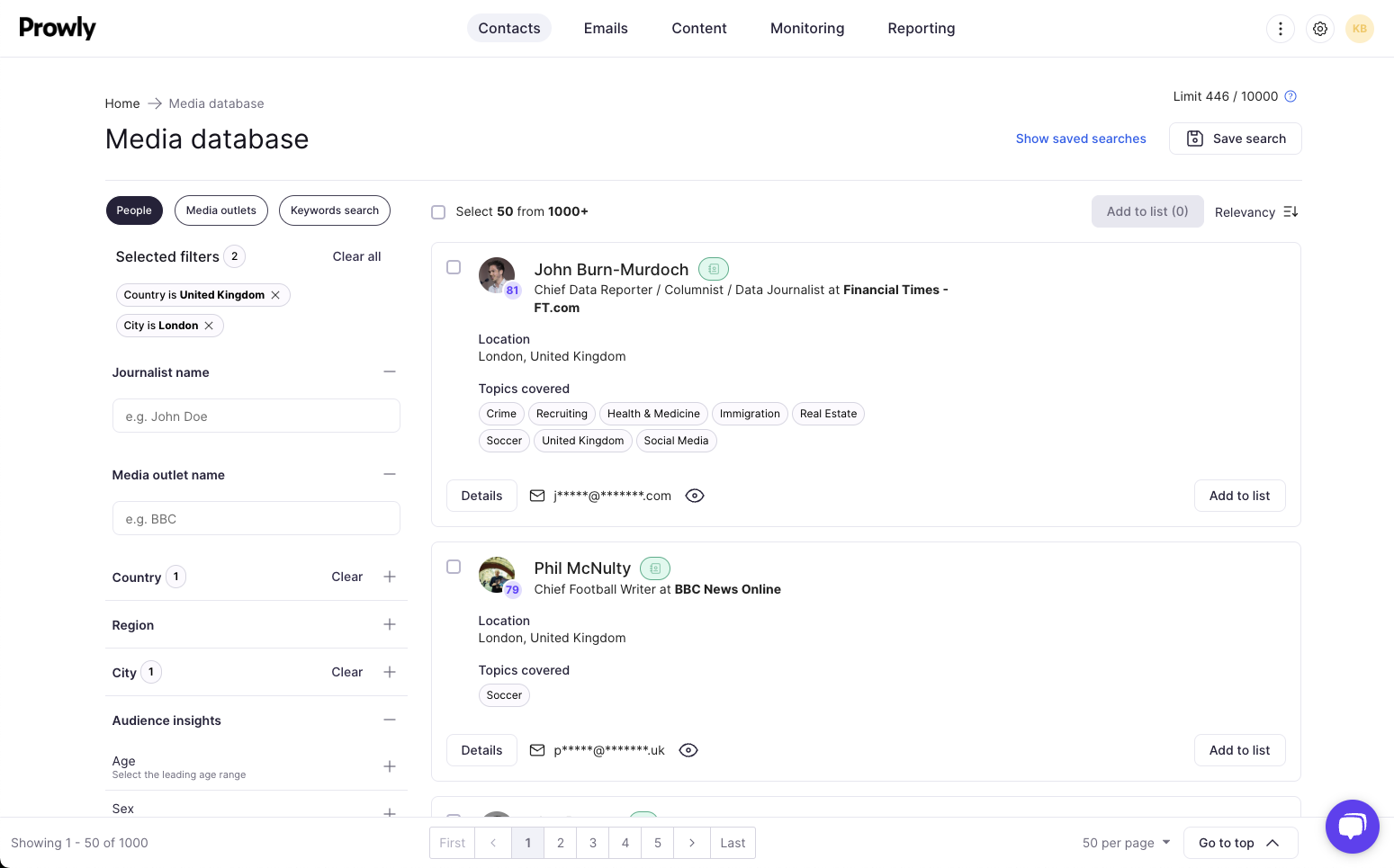This screenshot has width=1394, height=868.
Task: Open the 50 per page dropdown
Action: point(1126,843)
